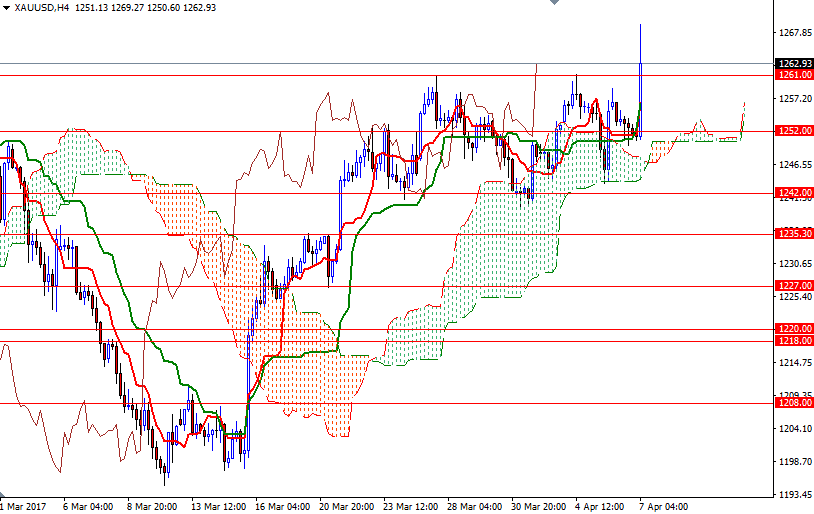Click the 23 Mar 12:00 time axis label
Screen dimensions: 814x514
pos(410,506)
